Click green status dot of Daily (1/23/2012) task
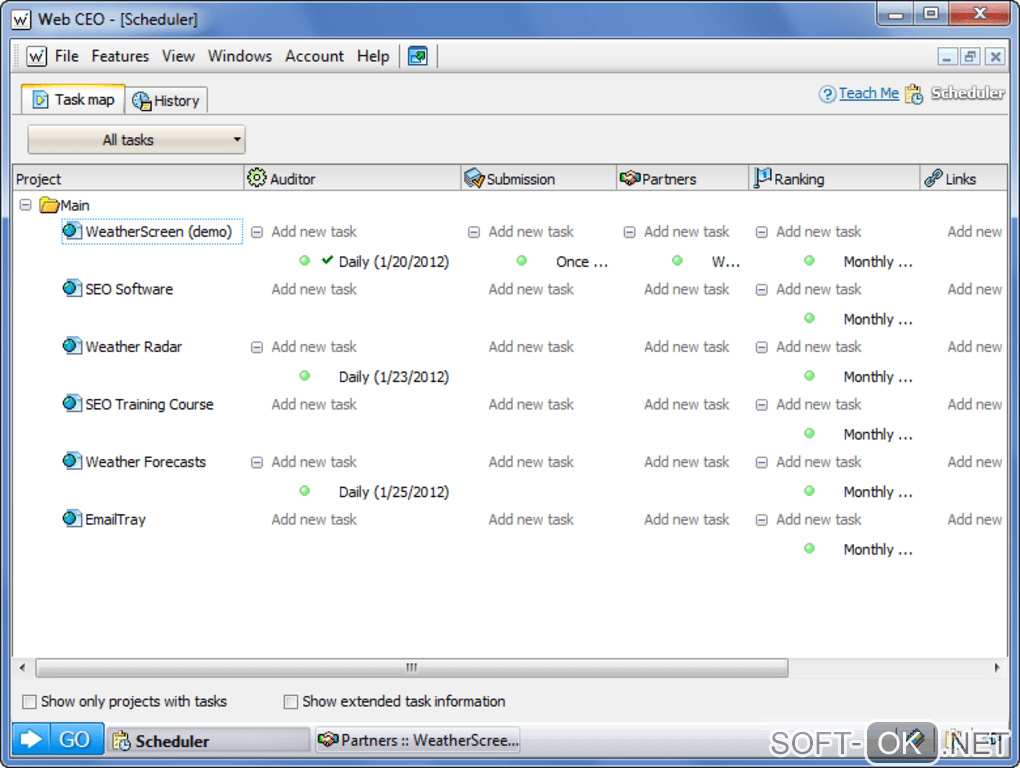This screenshot has height=768, width=1020. [304, 376]
